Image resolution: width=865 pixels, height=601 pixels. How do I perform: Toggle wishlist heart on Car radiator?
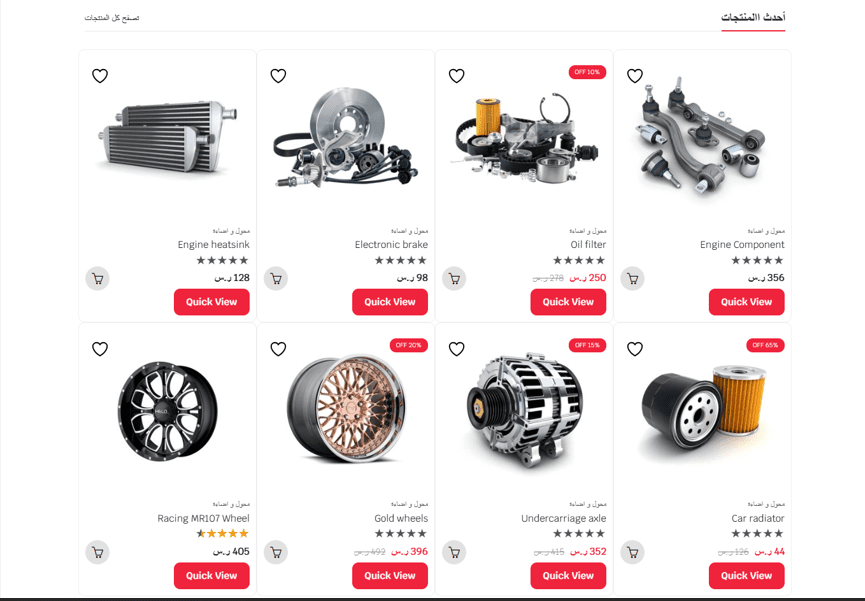[x=635, y=349]
